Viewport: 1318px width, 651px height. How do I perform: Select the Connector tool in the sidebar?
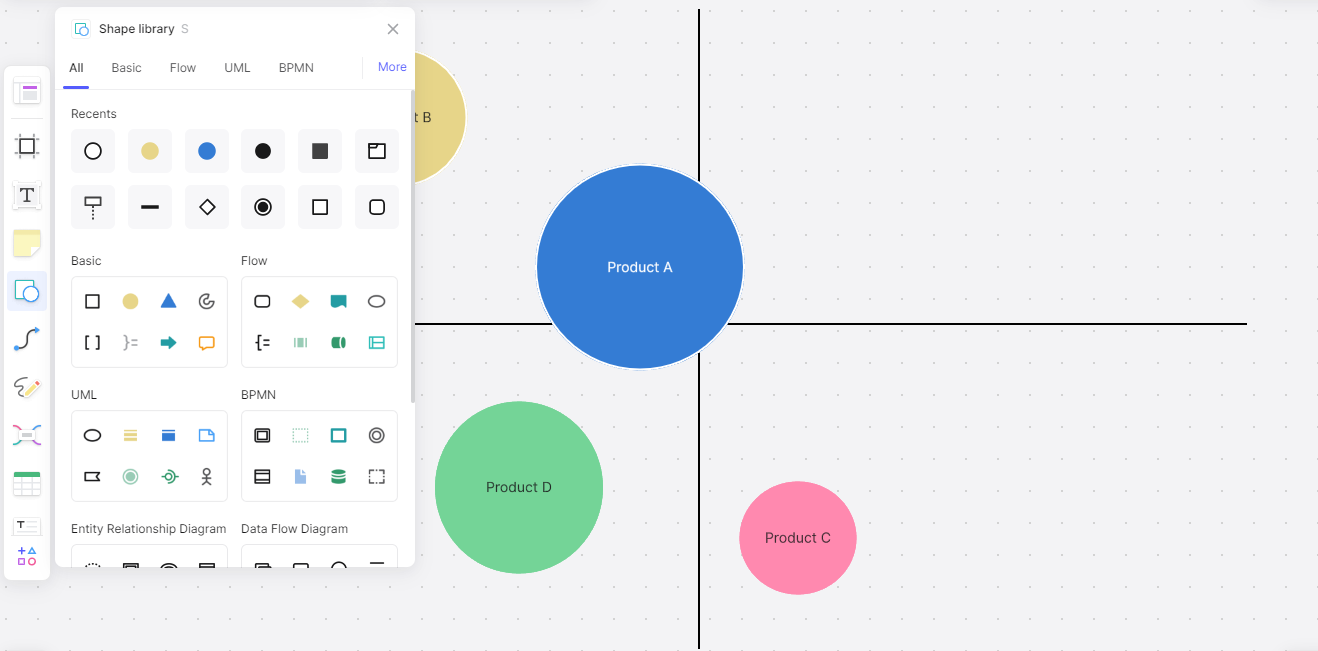coord(27,339)
